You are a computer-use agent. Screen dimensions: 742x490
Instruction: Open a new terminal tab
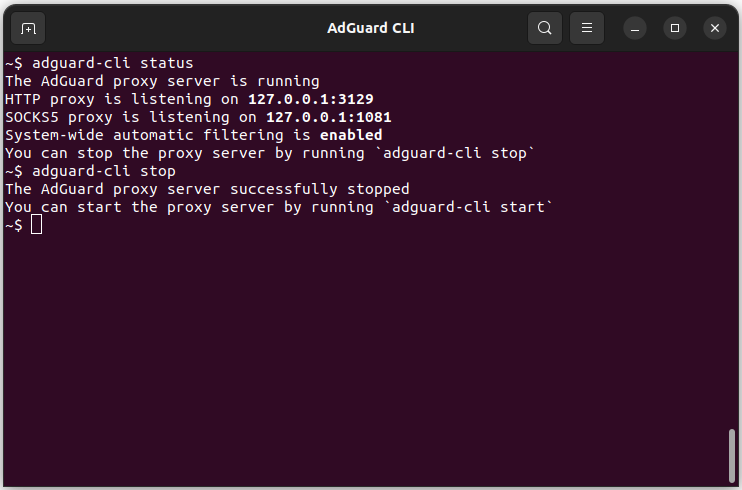(x=28, y=28)
